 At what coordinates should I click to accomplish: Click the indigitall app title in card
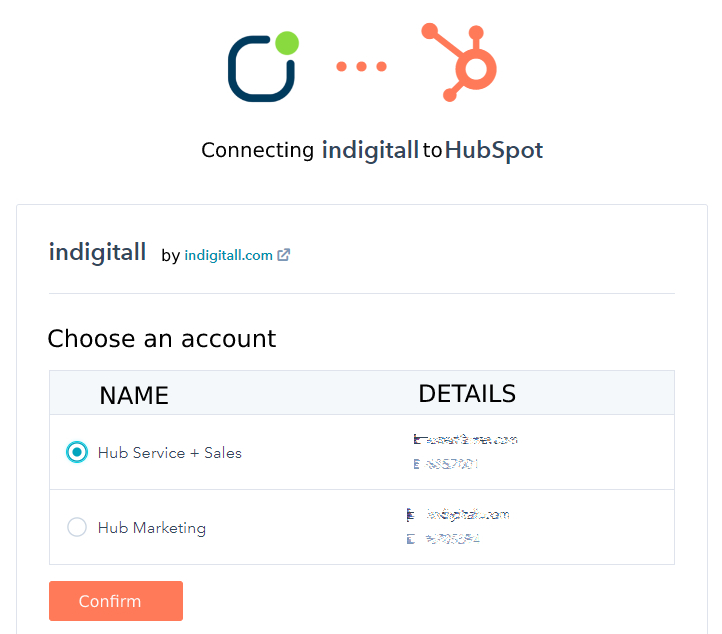[x=98, y=252]
